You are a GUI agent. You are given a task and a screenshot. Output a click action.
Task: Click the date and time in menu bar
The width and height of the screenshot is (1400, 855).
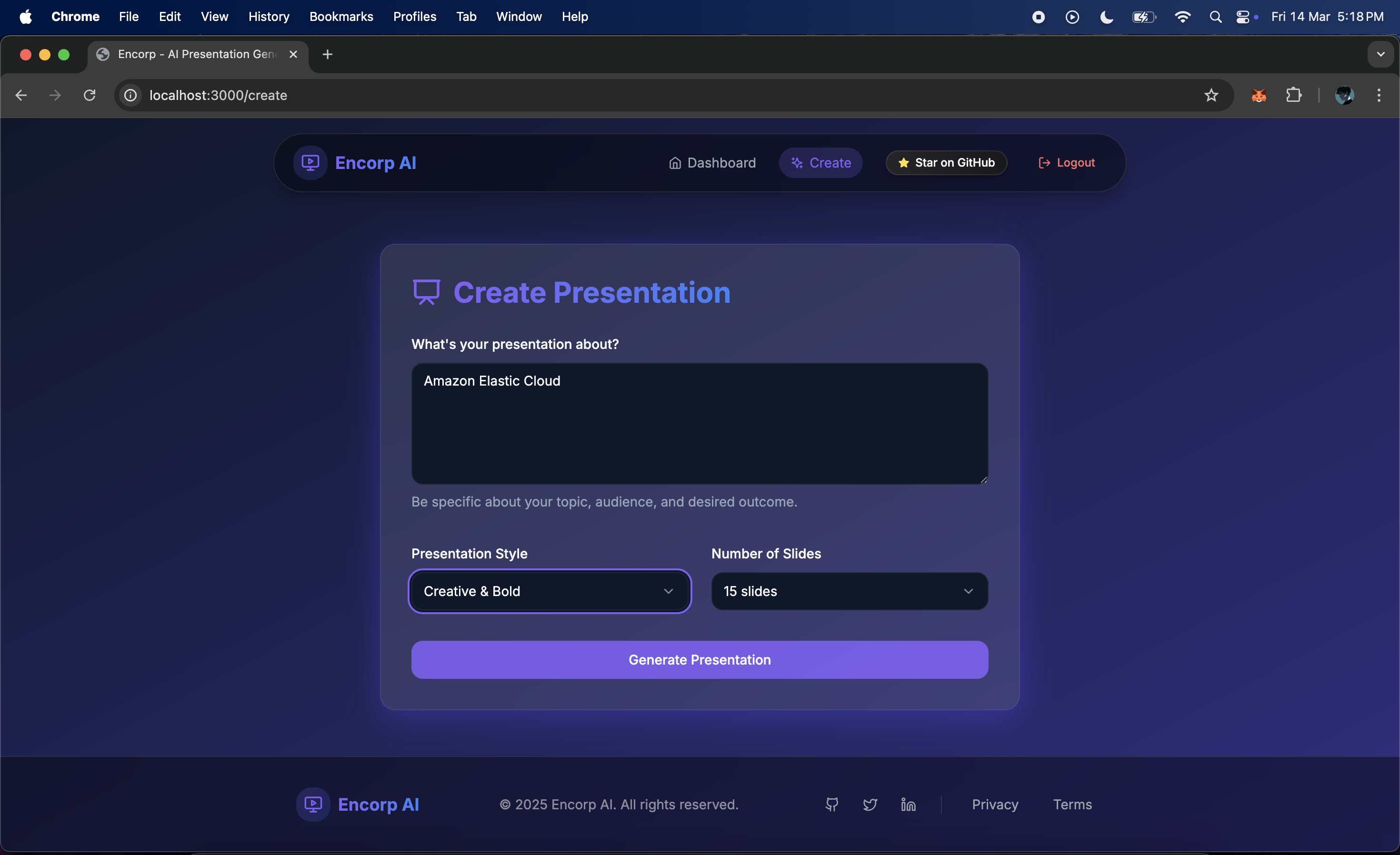click(1327, 17)
